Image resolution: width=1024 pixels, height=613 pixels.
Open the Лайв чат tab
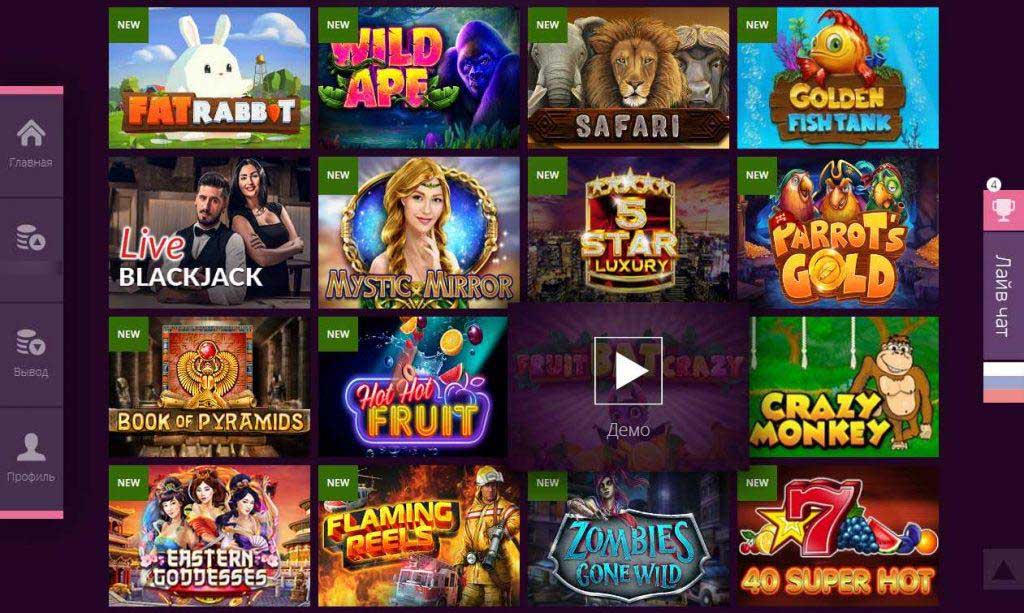[1003, 296]
